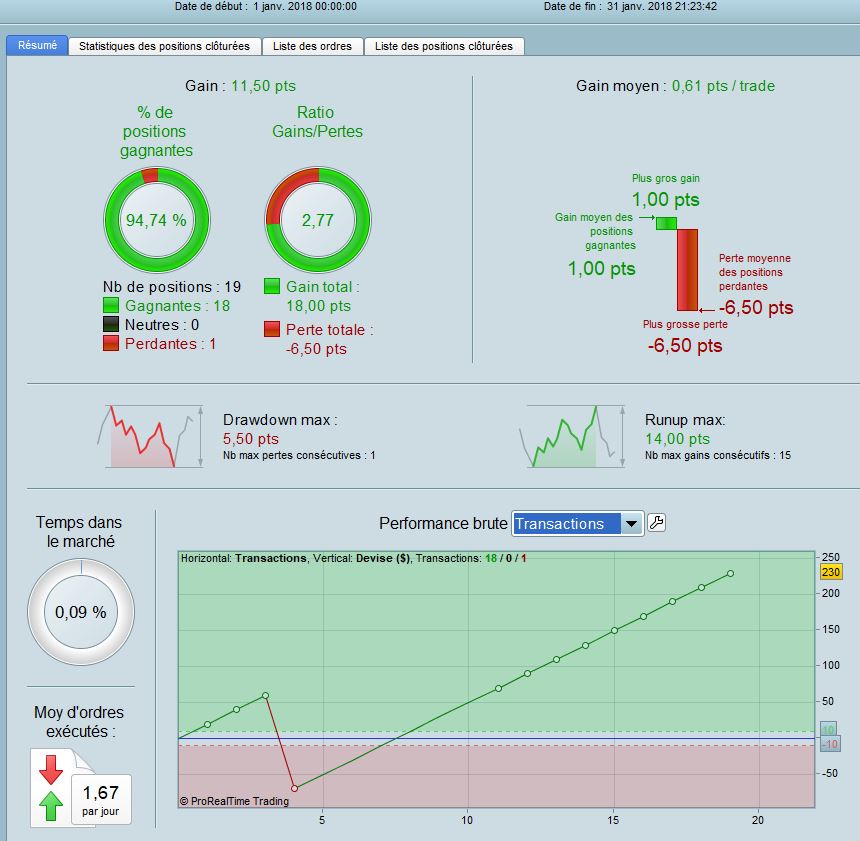Click the green up arrow orders icon
This screenshot has width=860, height=841.
pos(51,805)
